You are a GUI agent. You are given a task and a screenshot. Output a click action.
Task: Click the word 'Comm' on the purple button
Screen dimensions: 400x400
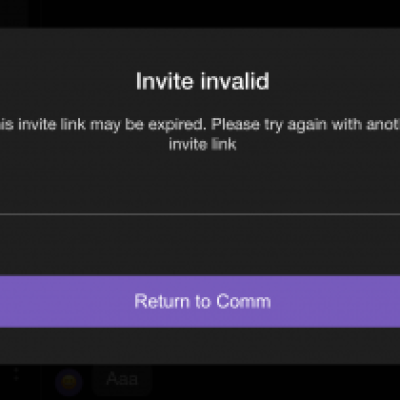(243, 301)
